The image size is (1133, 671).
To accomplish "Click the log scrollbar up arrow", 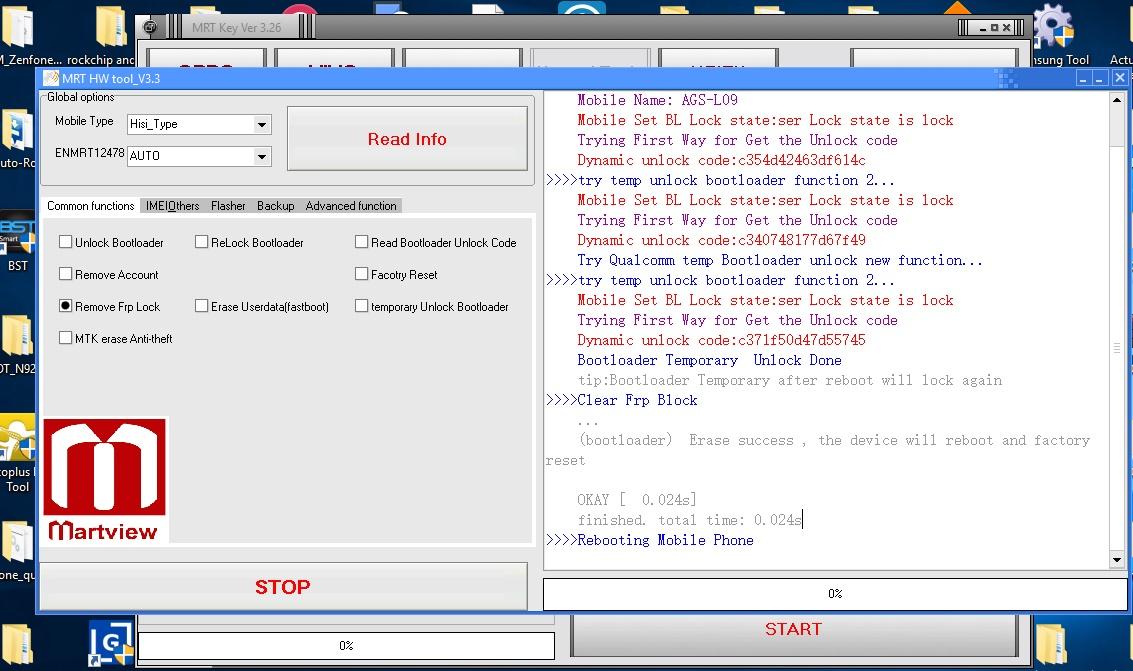I will coord(1117,100).
